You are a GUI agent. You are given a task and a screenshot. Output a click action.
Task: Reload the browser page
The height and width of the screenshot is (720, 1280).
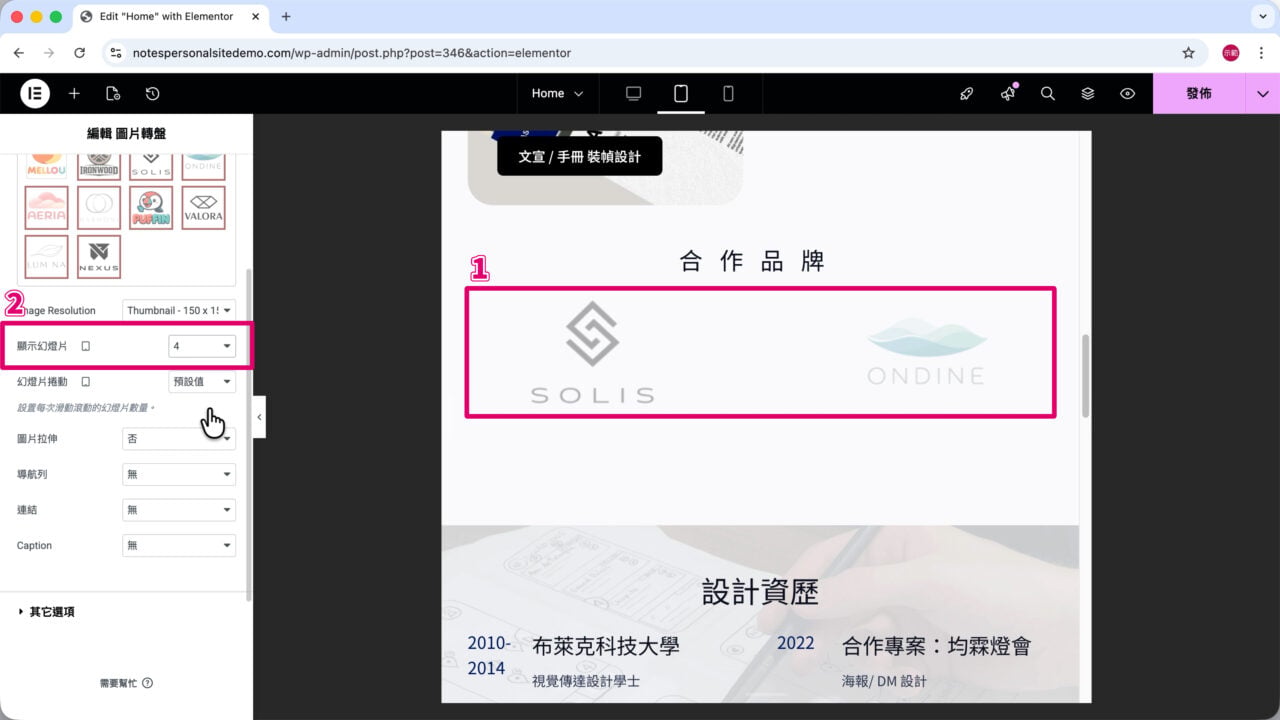point(80,52)
